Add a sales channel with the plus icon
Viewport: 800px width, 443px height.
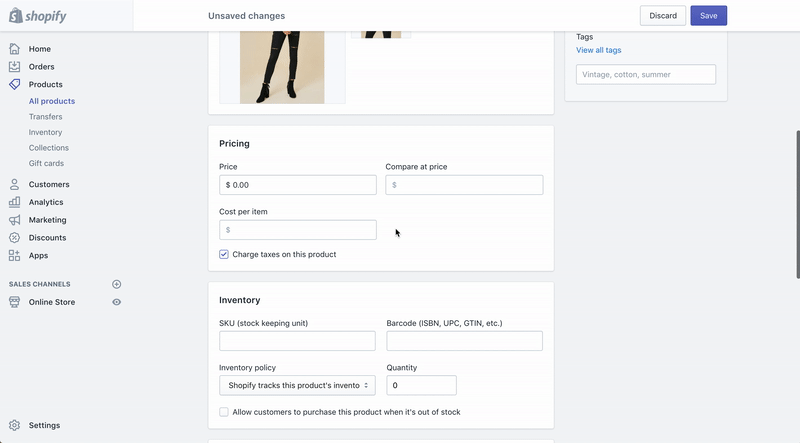coord(116,284)
